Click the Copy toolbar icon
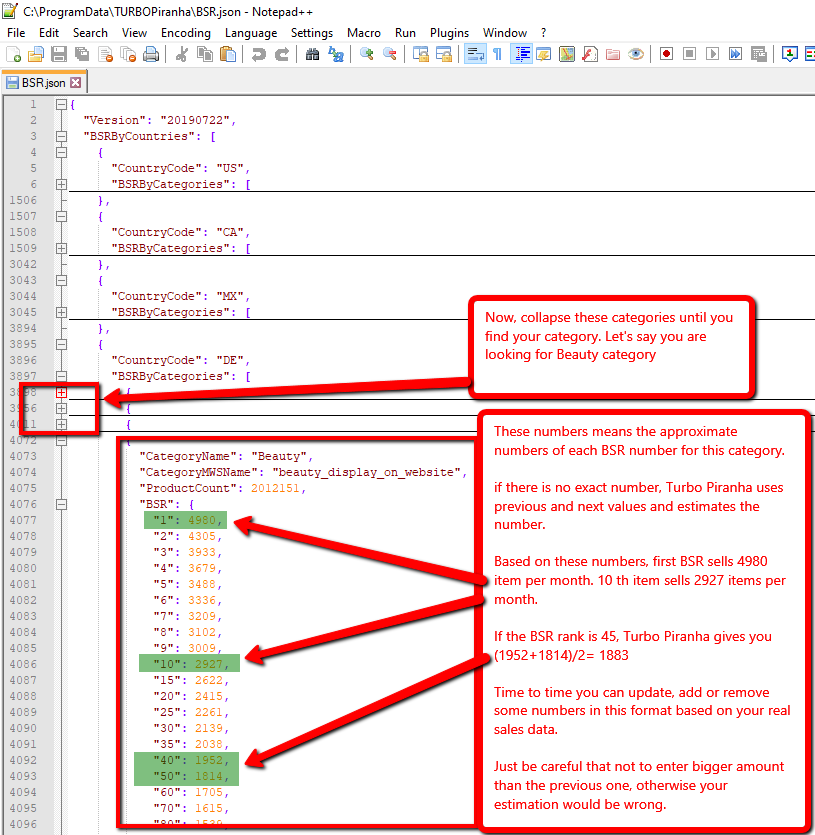Screen dimensions: 815x835 point(205,54)
